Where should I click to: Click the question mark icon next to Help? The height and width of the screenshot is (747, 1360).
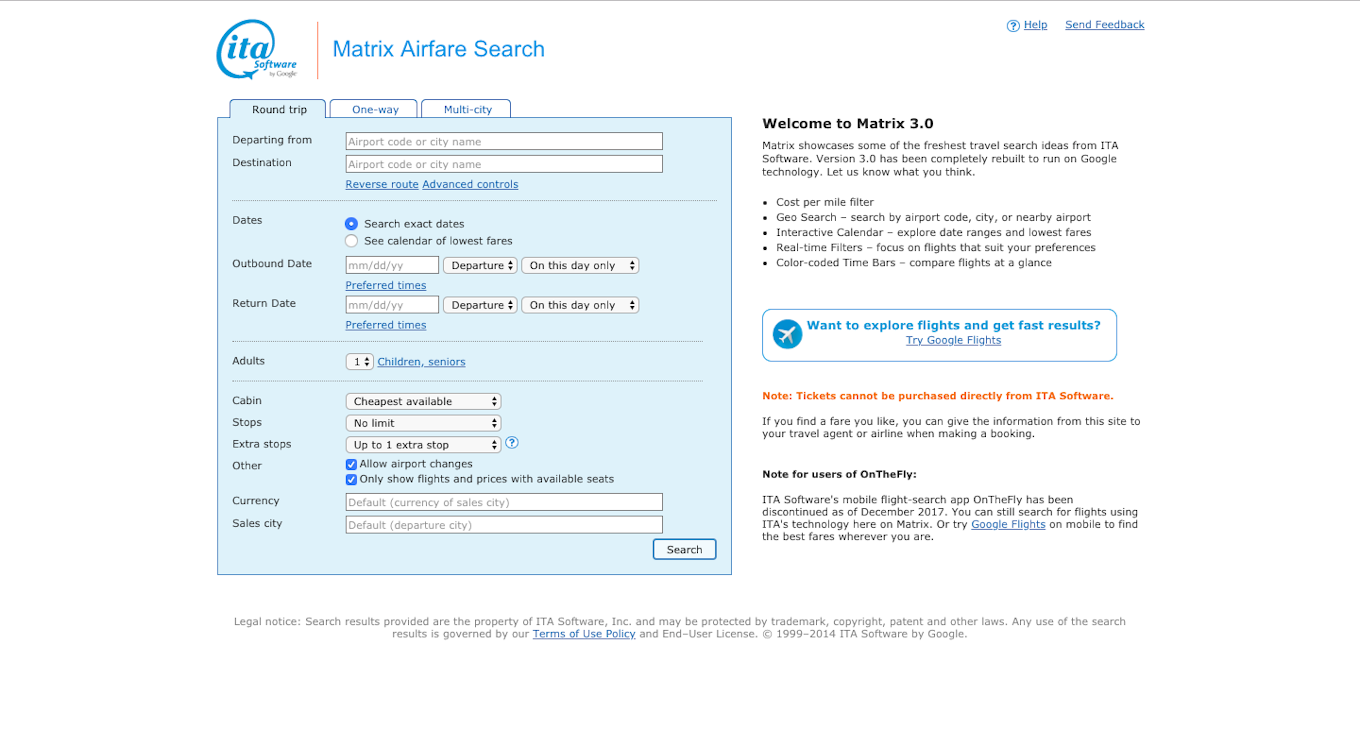(x=1013, y=26)
